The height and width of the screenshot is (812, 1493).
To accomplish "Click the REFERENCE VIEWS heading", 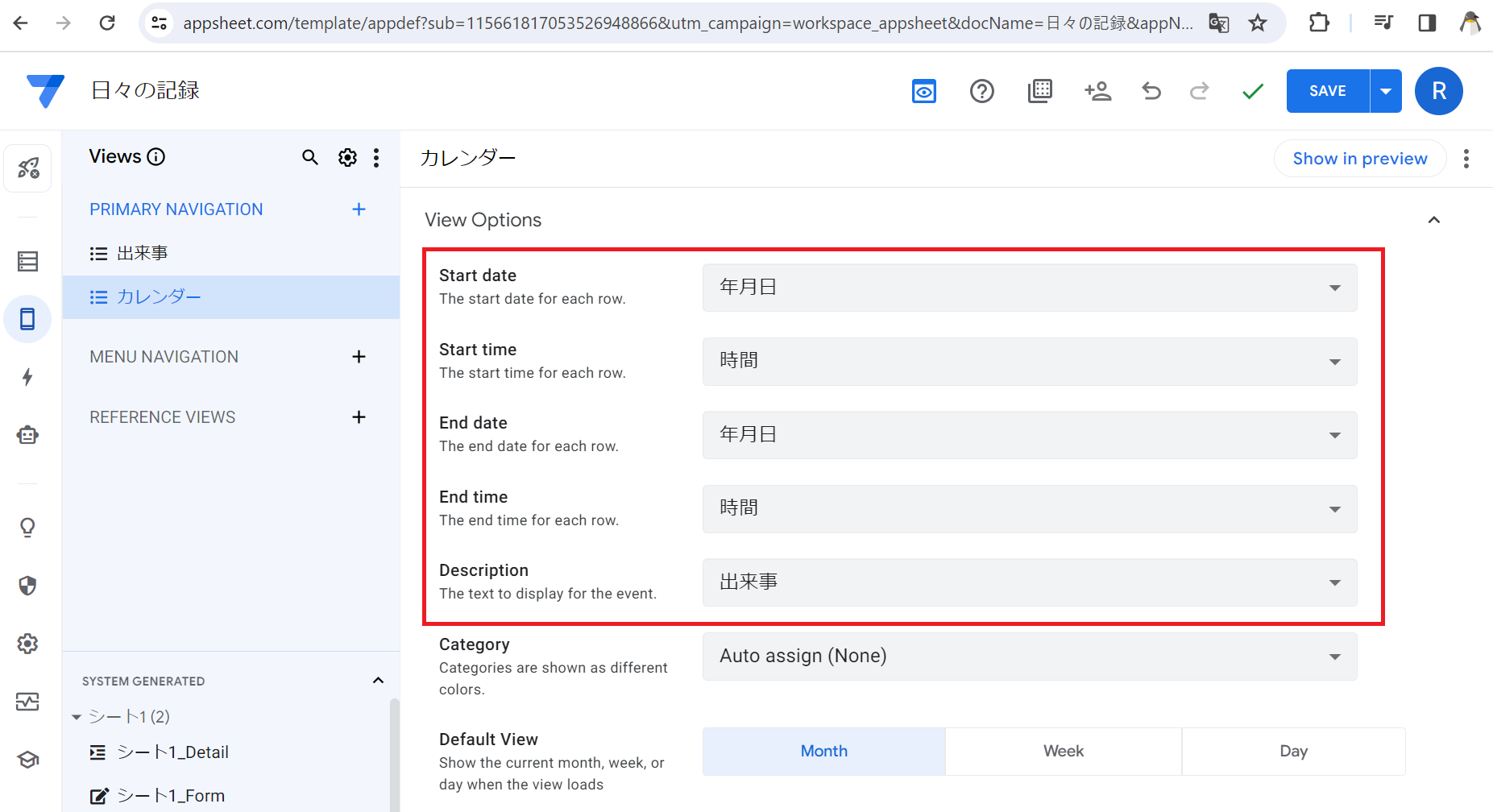I will point(163,417).
